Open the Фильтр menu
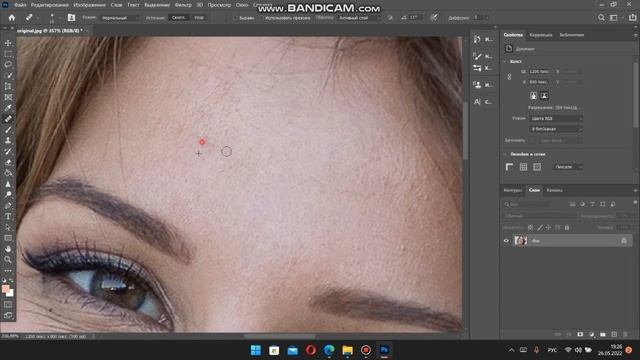This screenshot has height=360, width=640. pyautogui.click(x=183, y=5)
